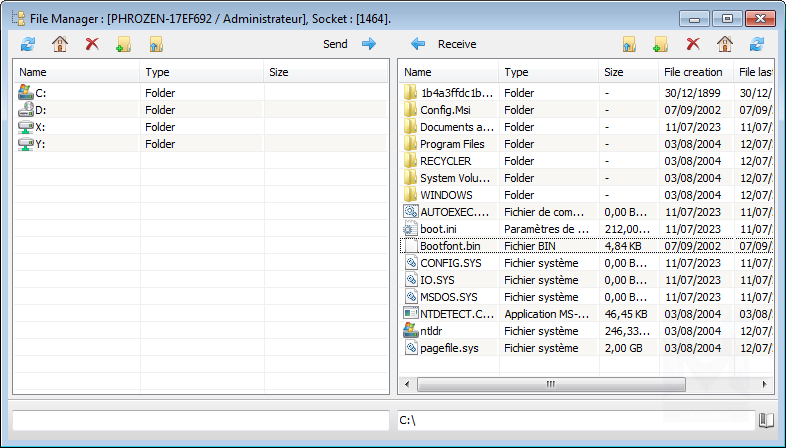The height and width of the screenshot is (448, 786).
Task: Click the Receive arrow button
Action: (418, 44)
